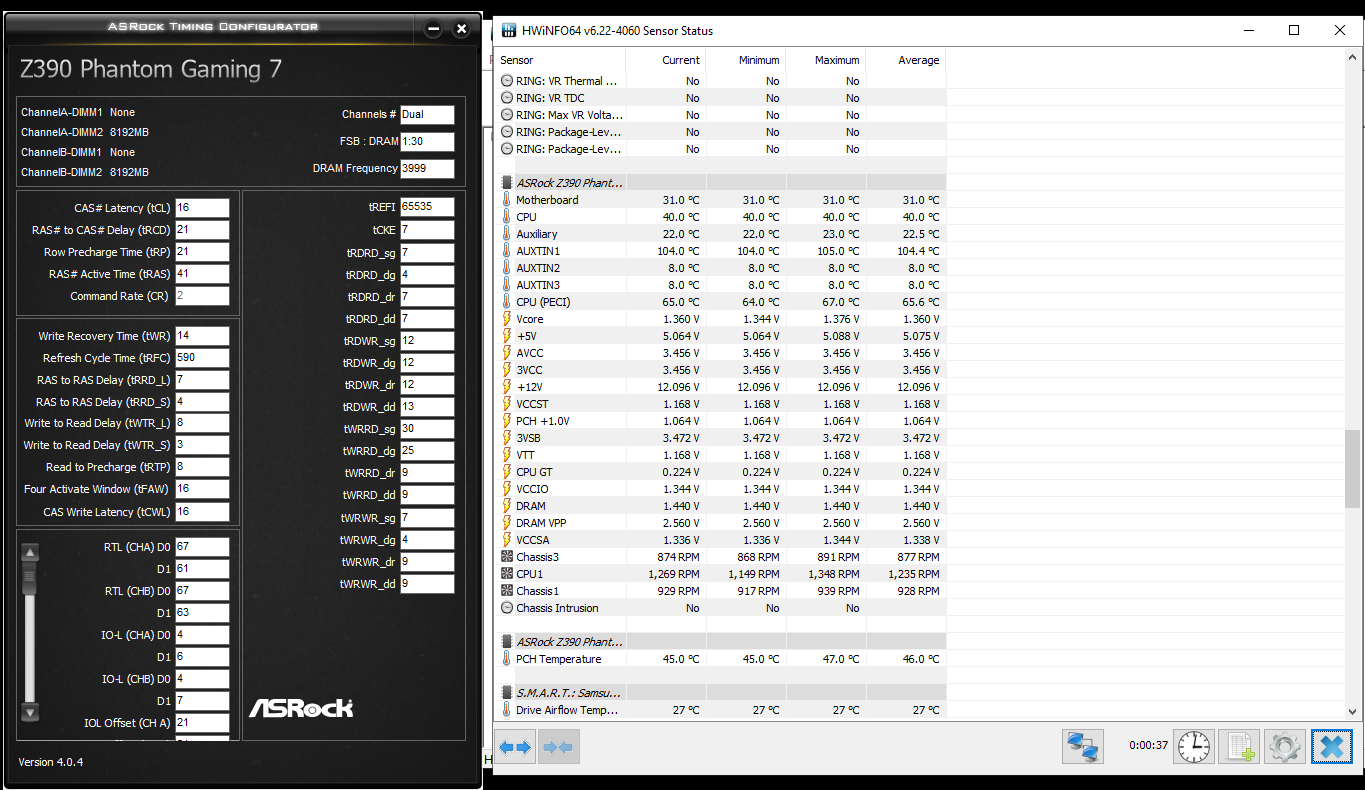Screen dimensions: 1365x790
Task: Click the icon beside RING: VR TDC
Action: [507, 98]
